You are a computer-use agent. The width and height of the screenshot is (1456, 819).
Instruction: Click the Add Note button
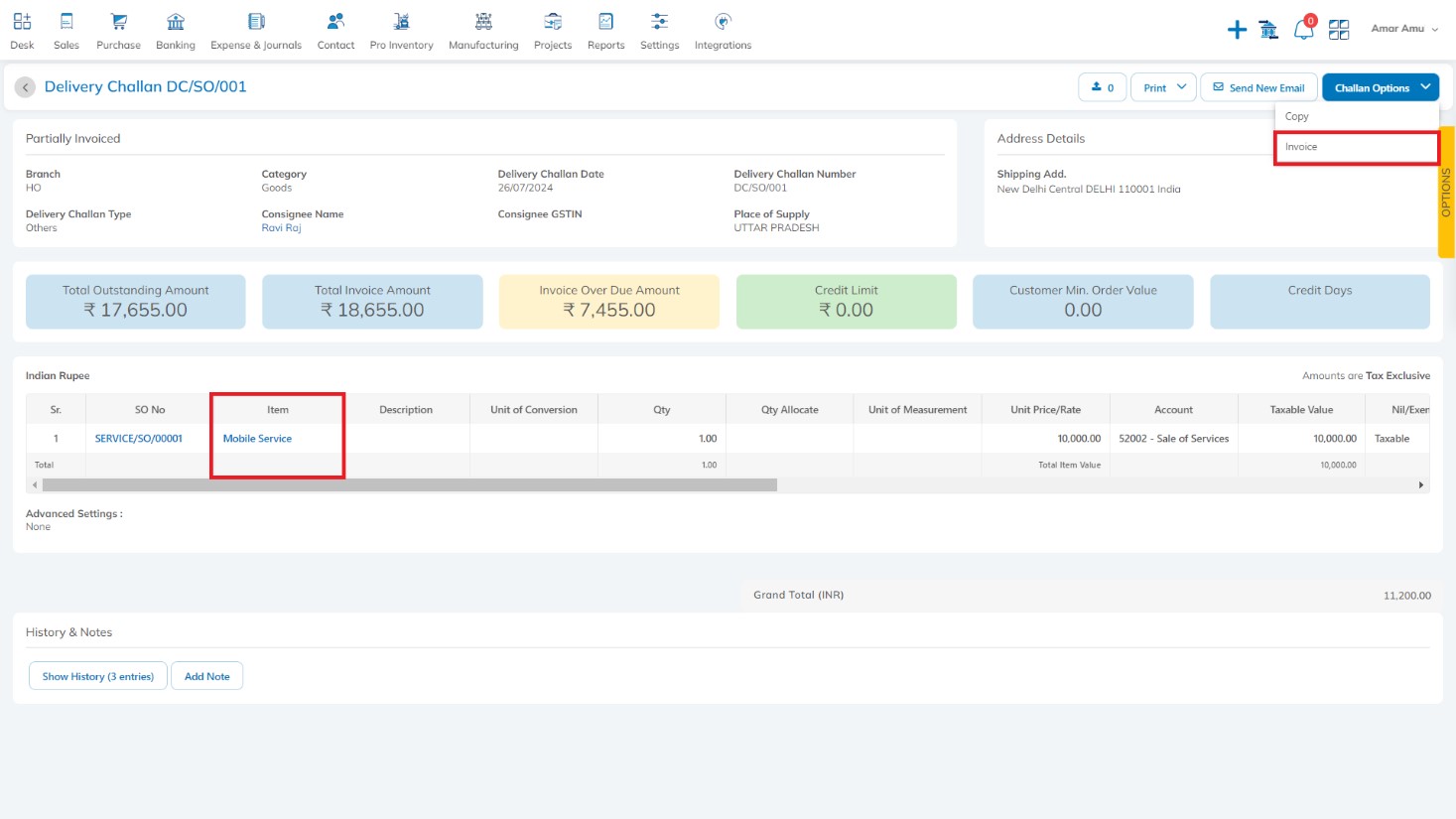[206, 676]
